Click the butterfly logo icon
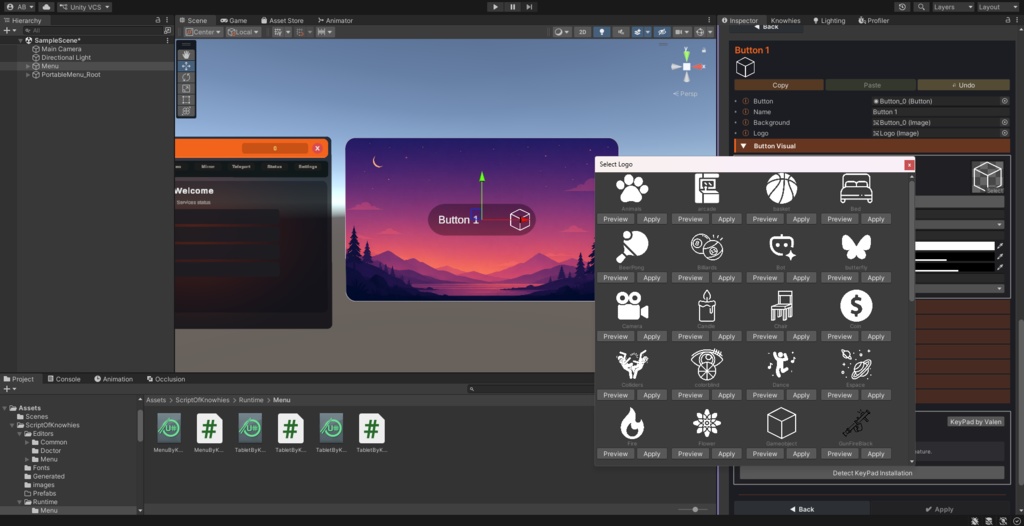 (856, 247)
